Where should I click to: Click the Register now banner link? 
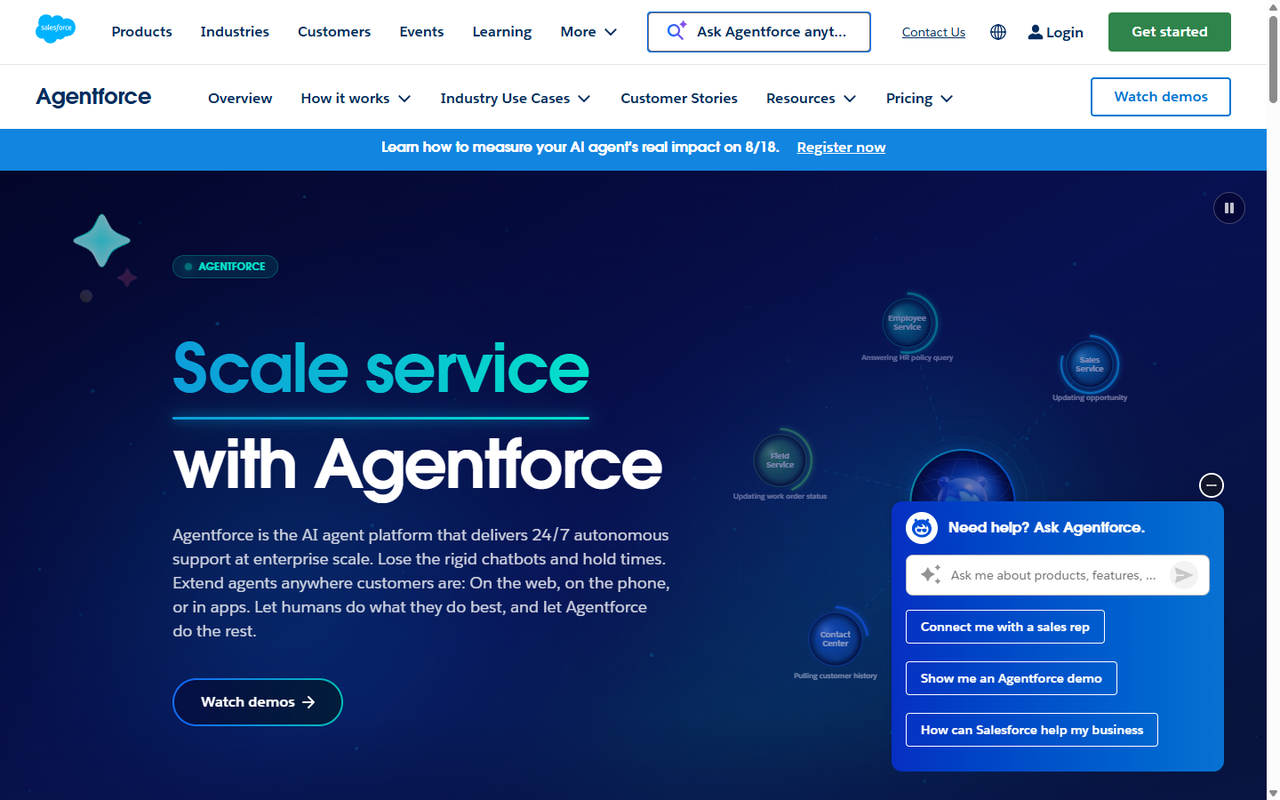tap(841, 147)
